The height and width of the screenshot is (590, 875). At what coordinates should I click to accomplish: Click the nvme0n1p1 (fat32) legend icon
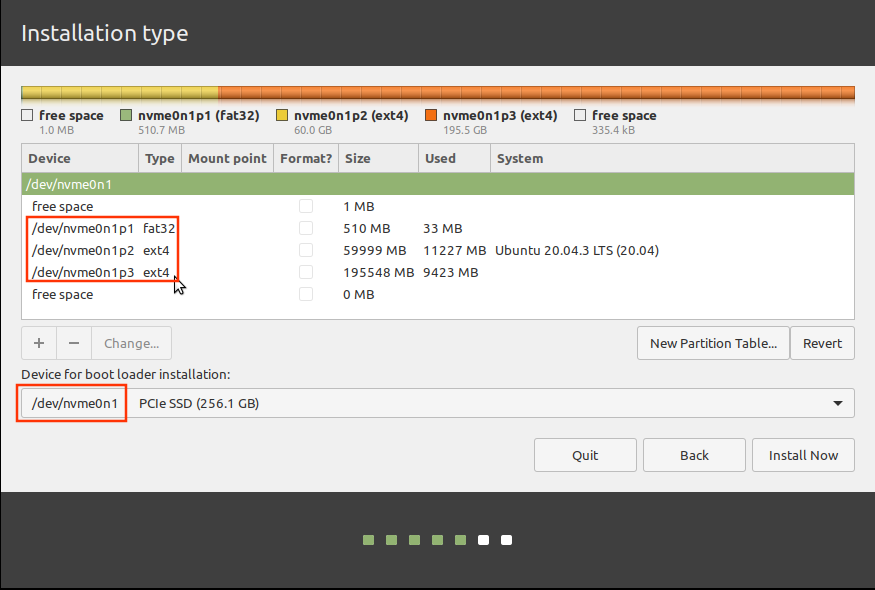(126, 115)
